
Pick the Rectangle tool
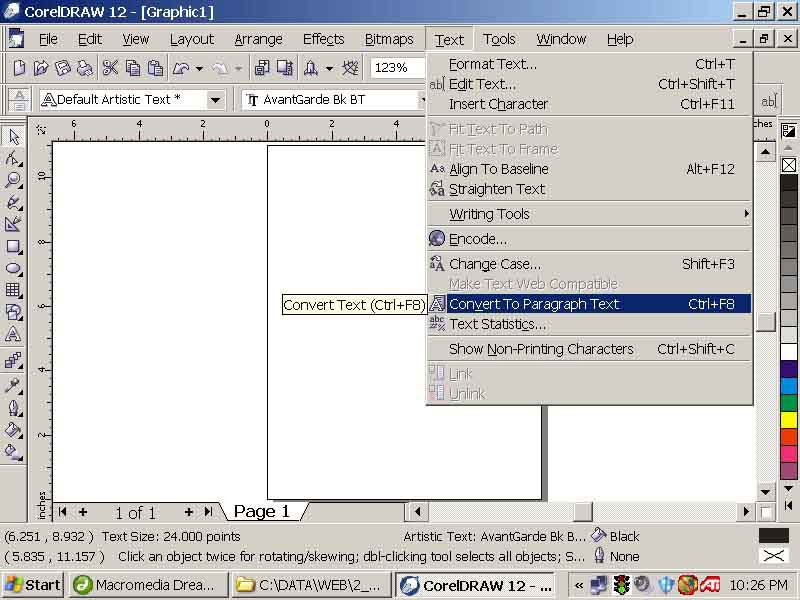[13, 246]
